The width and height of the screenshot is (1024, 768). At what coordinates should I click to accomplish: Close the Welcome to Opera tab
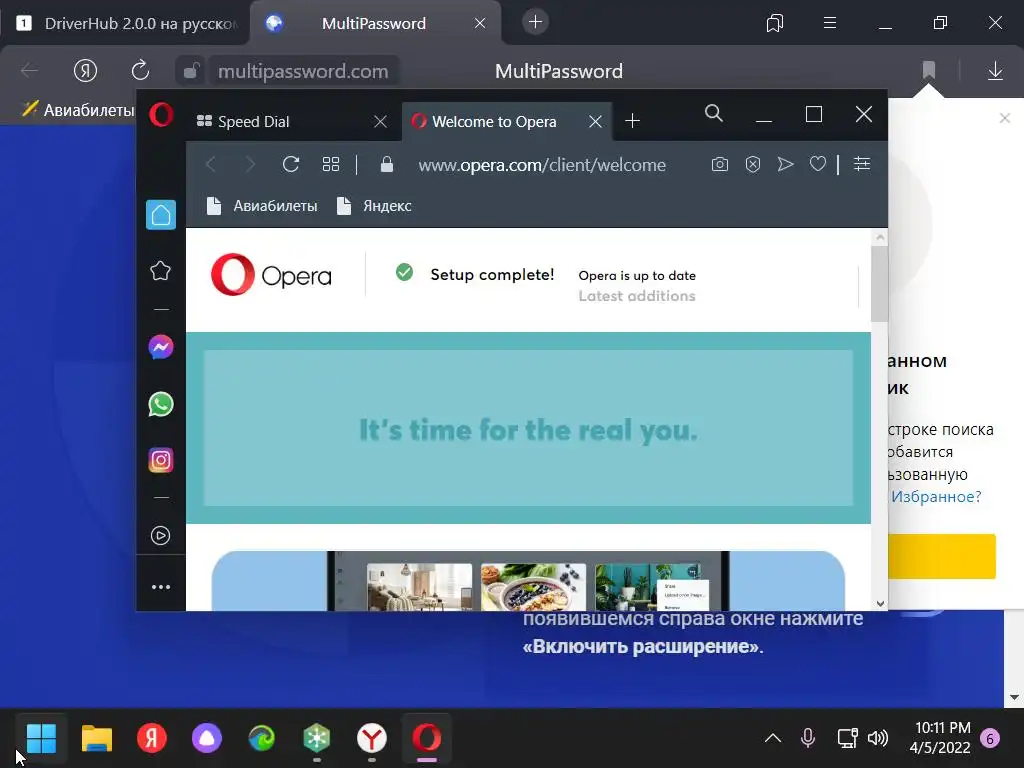(x=595, y=121)
